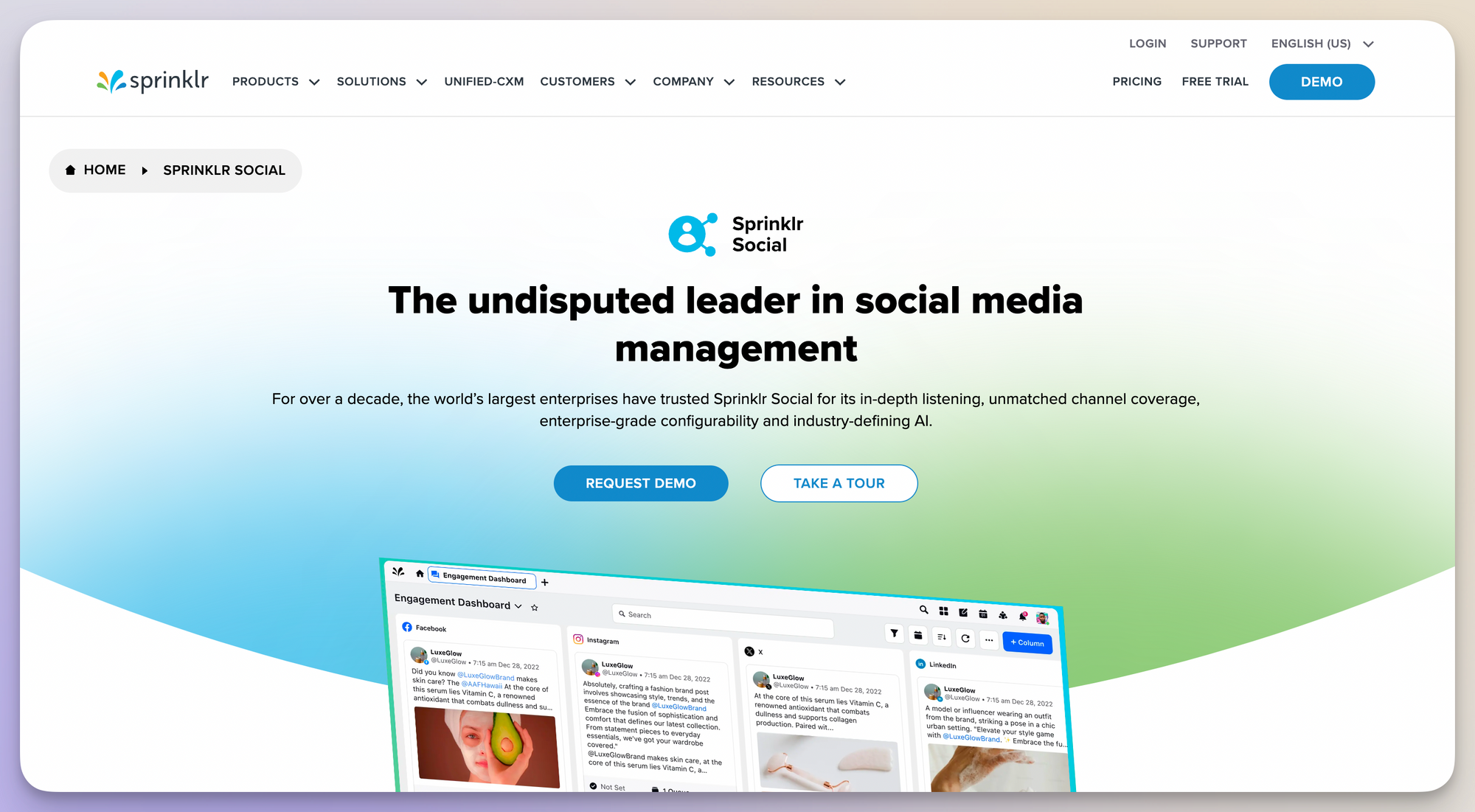This screenshot has height=812, width=1475.
Task: Click the HOME breadcrumb link
Action: (x=96, y=170)
